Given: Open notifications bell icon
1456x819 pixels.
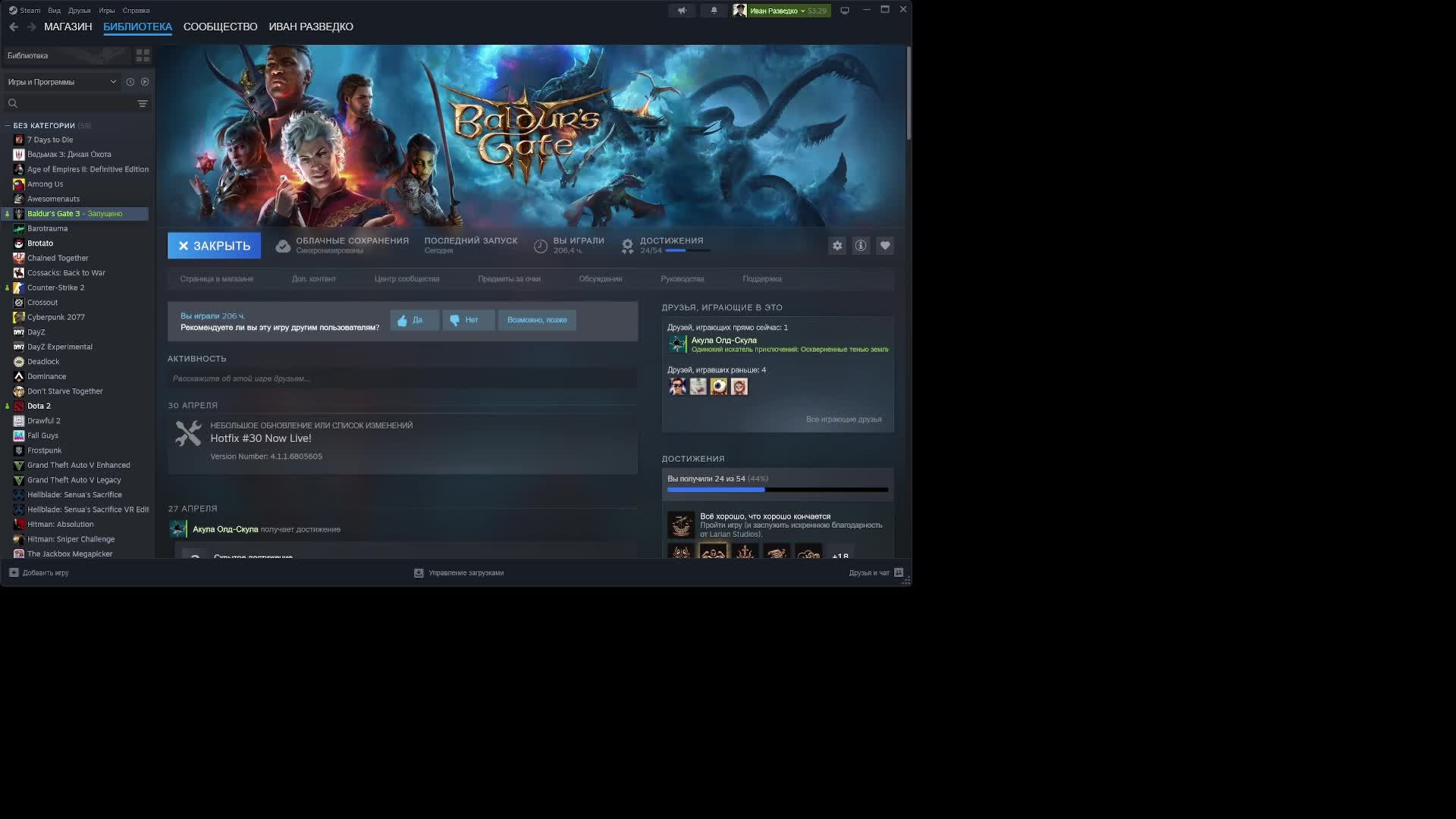Looking at the screenshot, I should [x=714, y=11].
